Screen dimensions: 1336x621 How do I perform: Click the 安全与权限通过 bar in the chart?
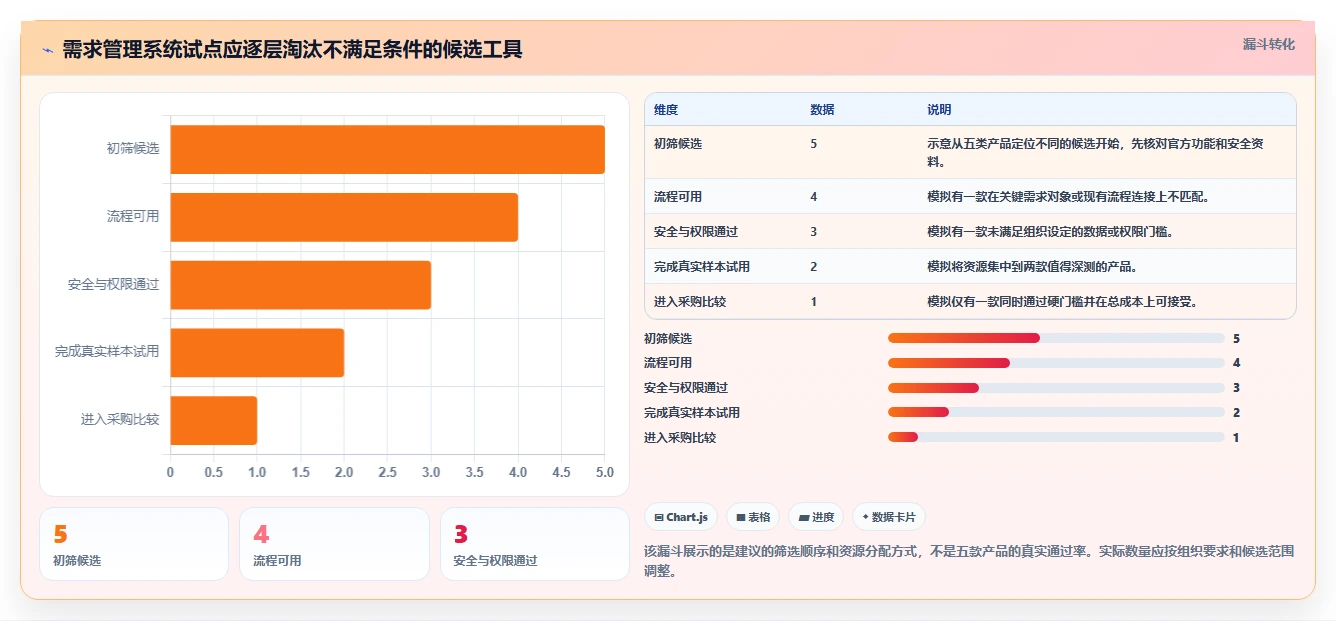[301, 285]
